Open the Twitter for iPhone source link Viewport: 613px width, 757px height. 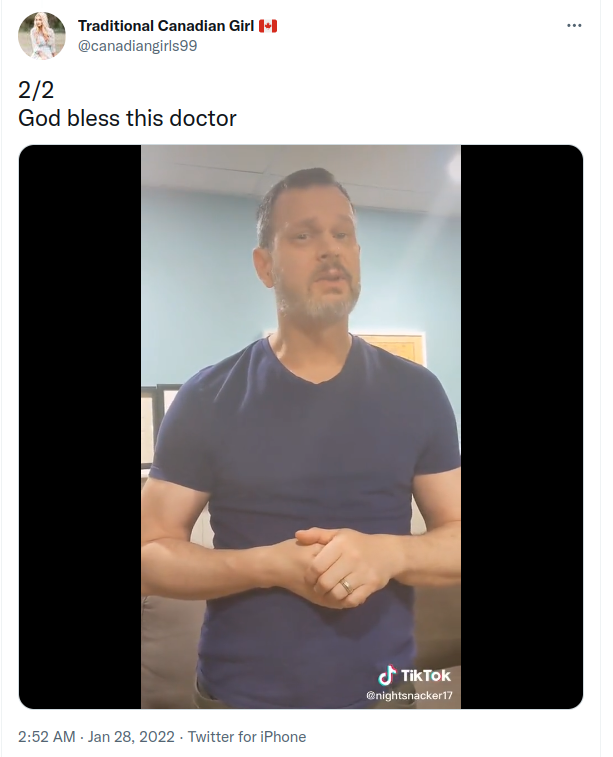[247, 737]
